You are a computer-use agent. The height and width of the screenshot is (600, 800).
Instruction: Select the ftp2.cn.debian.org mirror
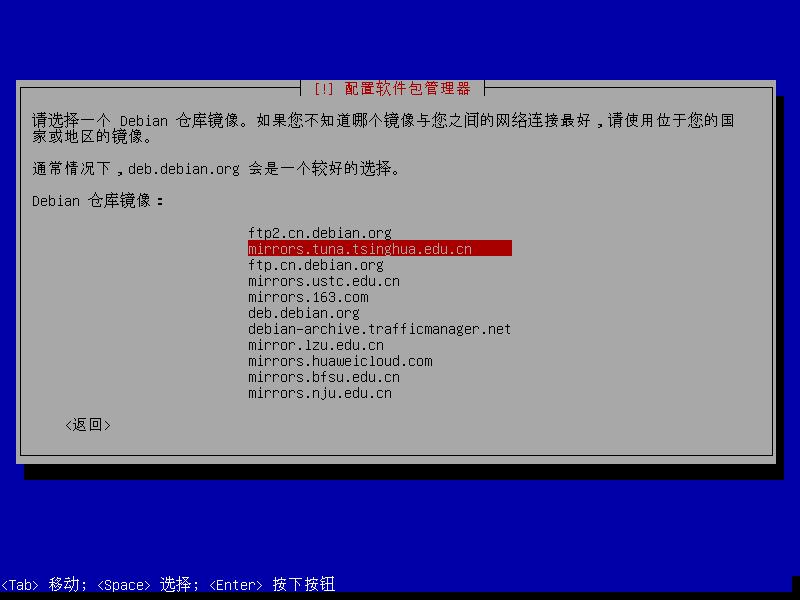[320, 233]
